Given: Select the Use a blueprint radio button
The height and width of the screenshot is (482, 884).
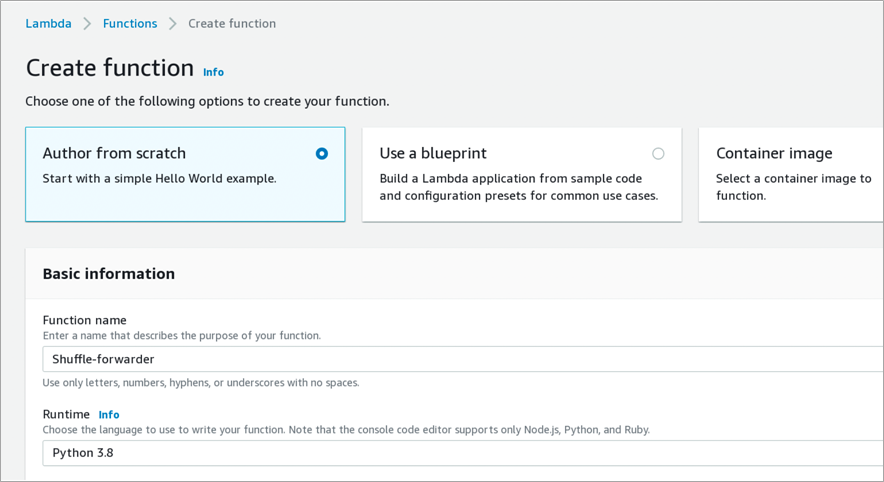Looking at the screenshot, I should pyautogui.click(x=658, y=153).
